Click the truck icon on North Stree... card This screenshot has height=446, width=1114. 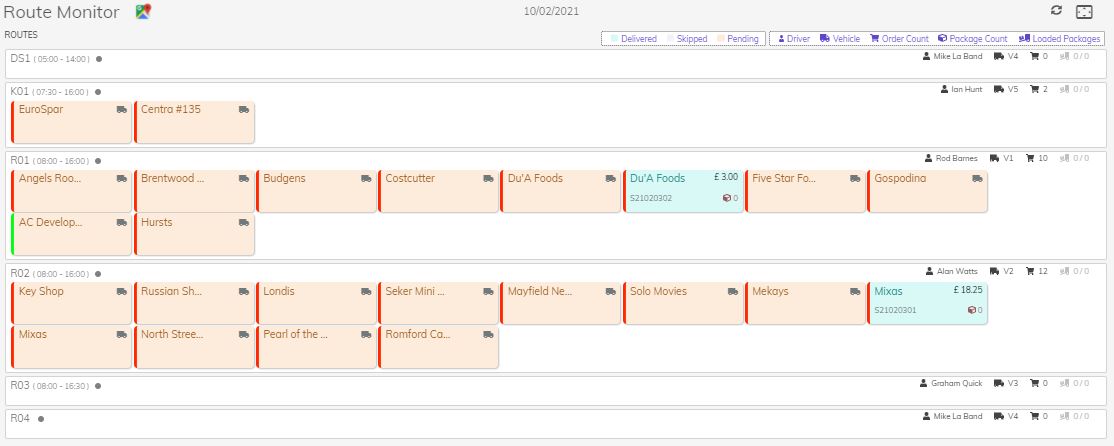pyautogui.click(x=244, y=334)
